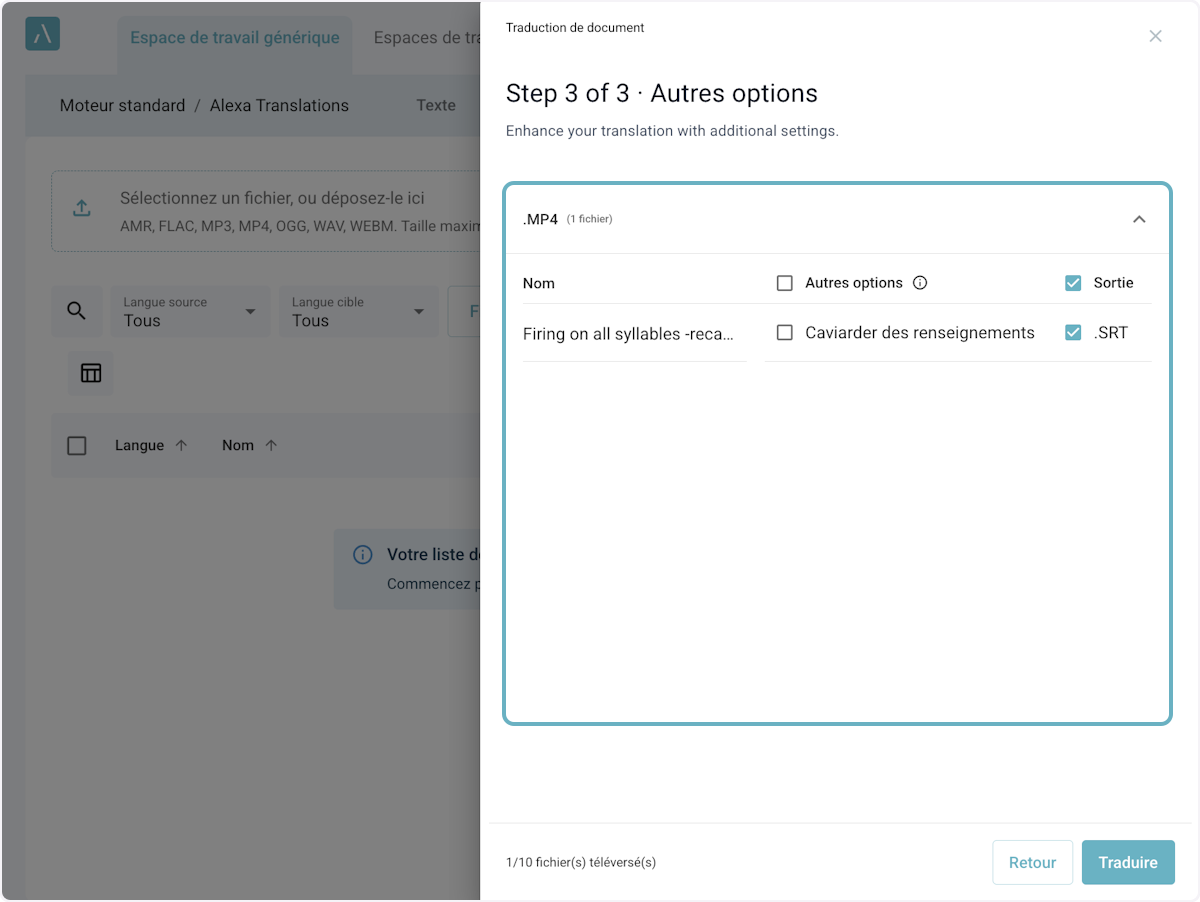Image resolution: width=1200 pixels, height=902 pixels.
Task: Sort by Langue using arrow icon
Action: (181, 445)
